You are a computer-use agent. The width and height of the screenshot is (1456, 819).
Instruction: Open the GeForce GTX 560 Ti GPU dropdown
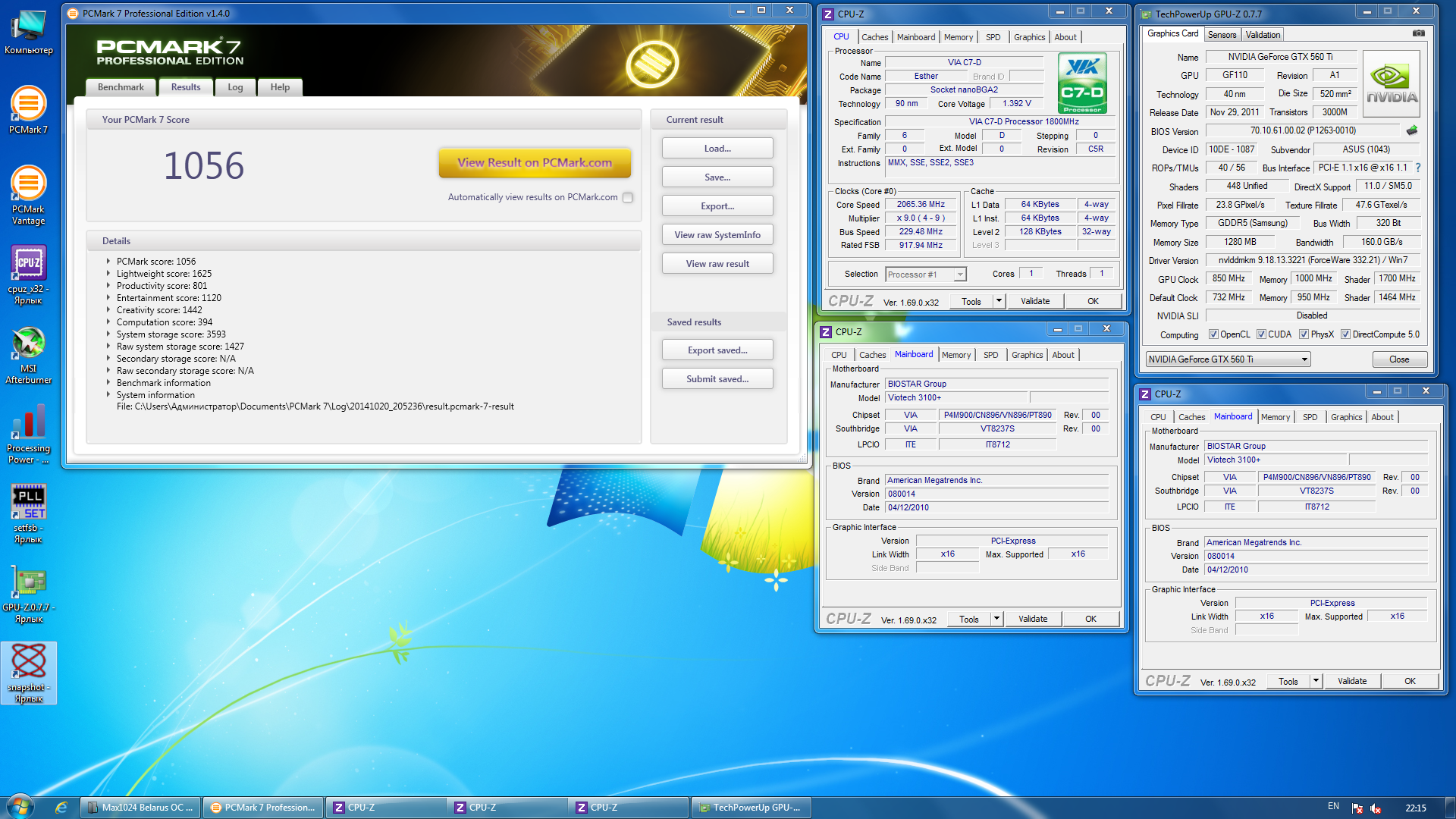pos(1228,359)
